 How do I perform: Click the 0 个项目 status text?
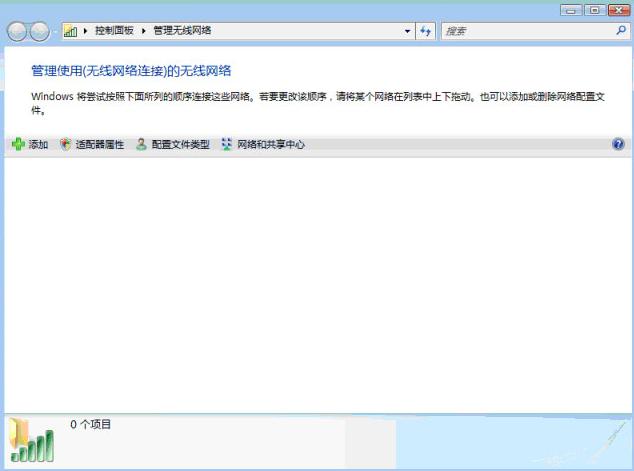pyautogui.click(x=91, y=425)
